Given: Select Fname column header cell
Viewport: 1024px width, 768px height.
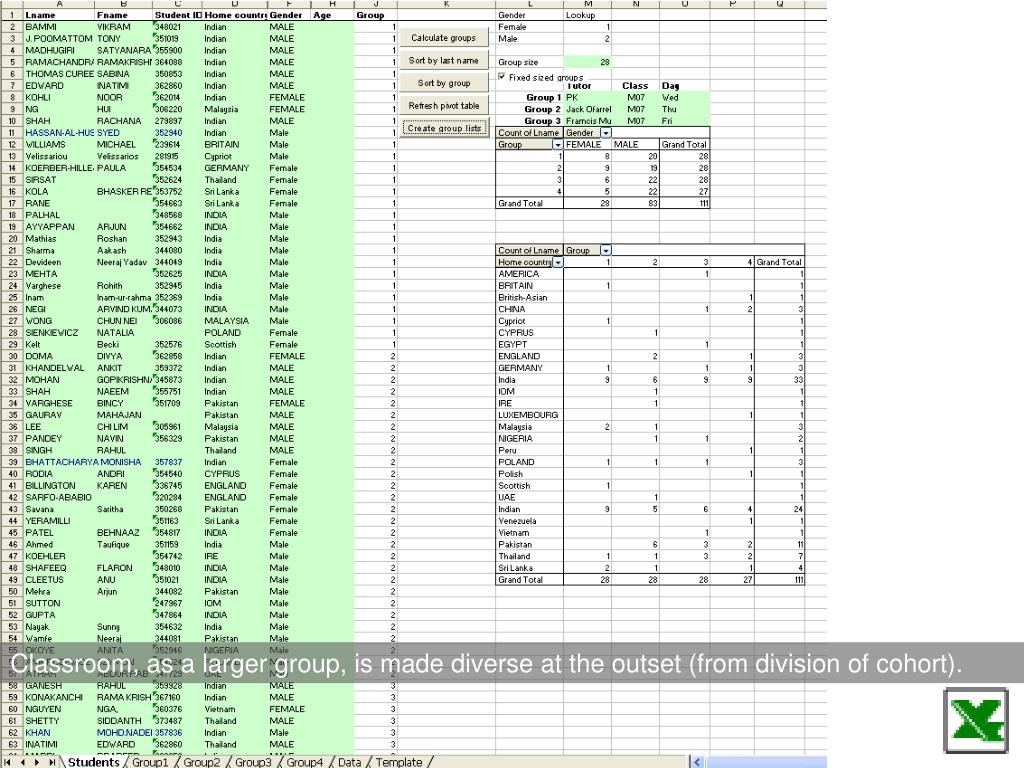Looking at the screenshot, I should [123, 15].
